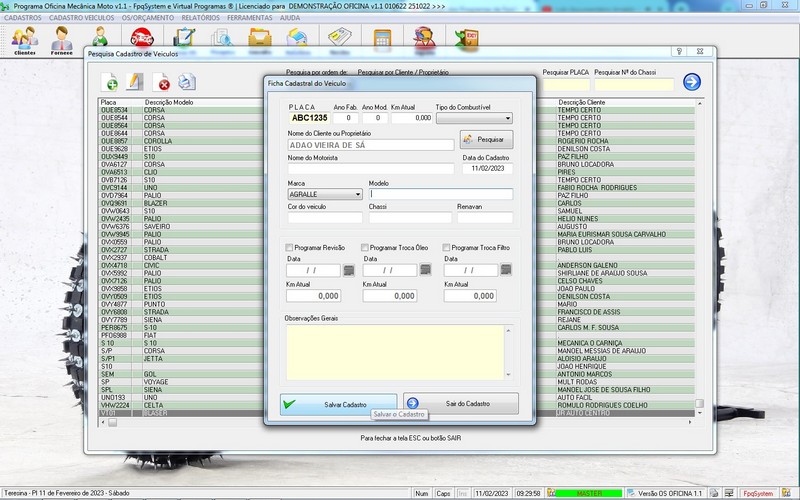Tick the Programar Troca Filtro checkbox

[446, 247]
